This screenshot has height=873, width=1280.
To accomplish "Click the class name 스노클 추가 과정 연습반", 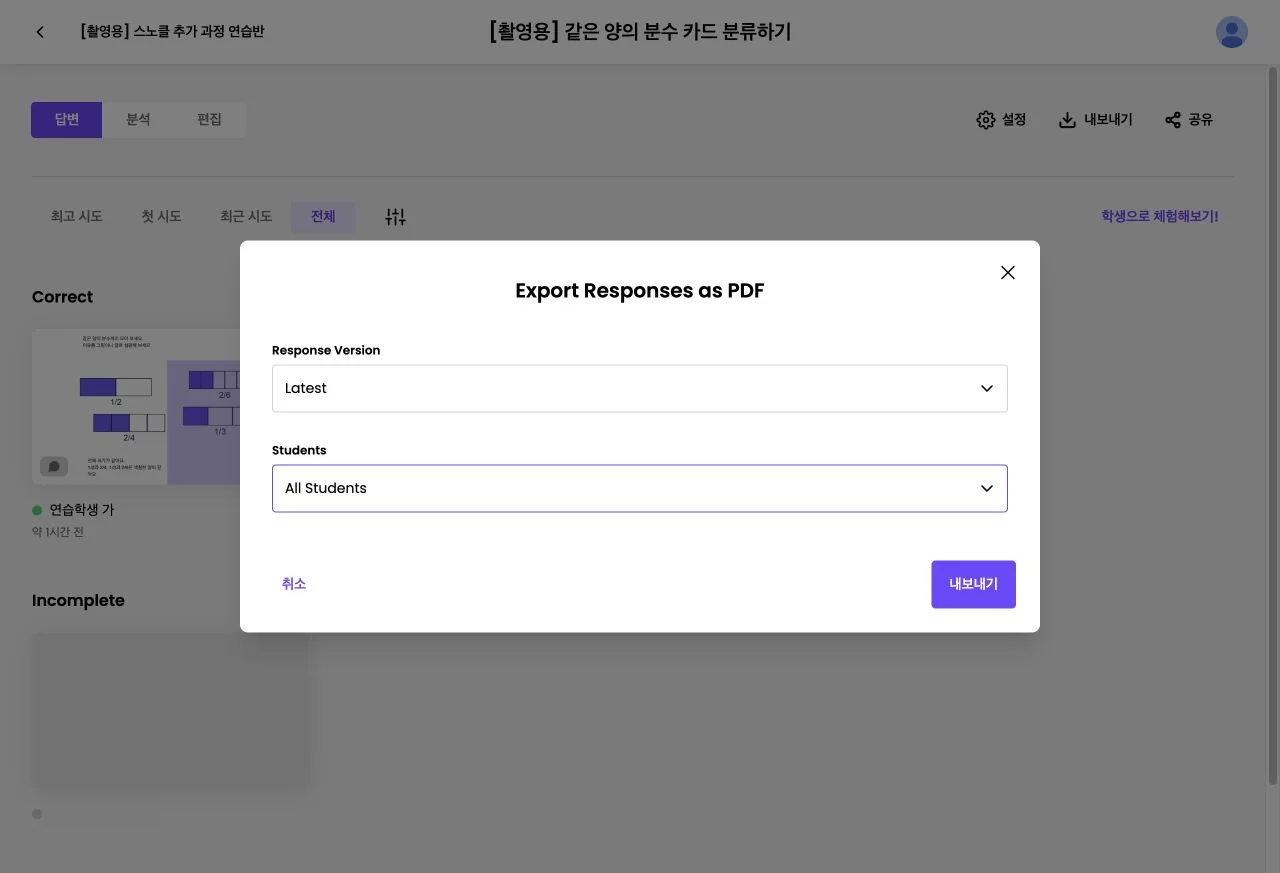I will pyautogui.click(x=172, y=32).
